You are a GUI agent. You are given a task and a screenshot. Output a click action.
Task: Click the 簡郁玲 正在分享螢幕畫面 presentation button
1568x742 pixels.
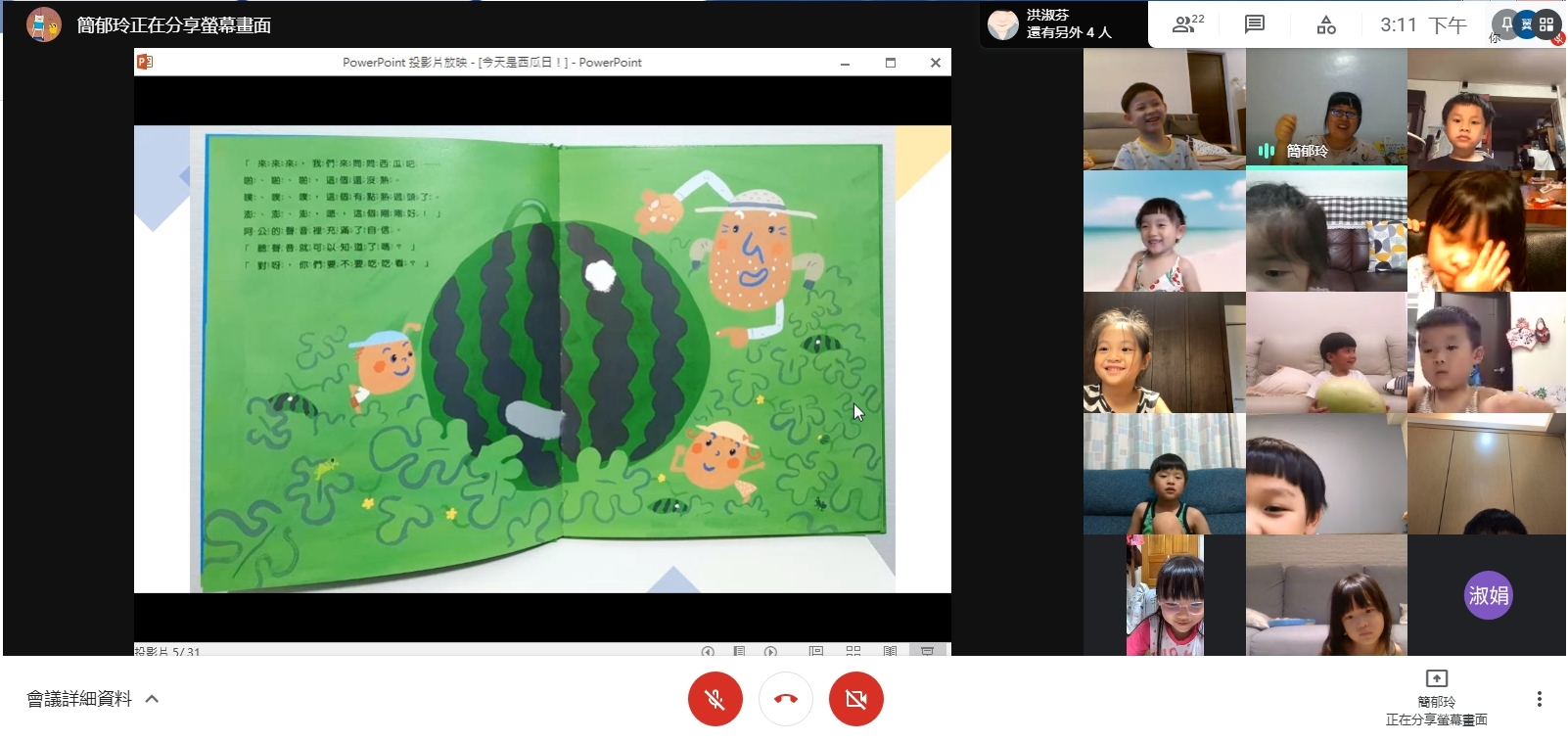(x=1436, y=699)
